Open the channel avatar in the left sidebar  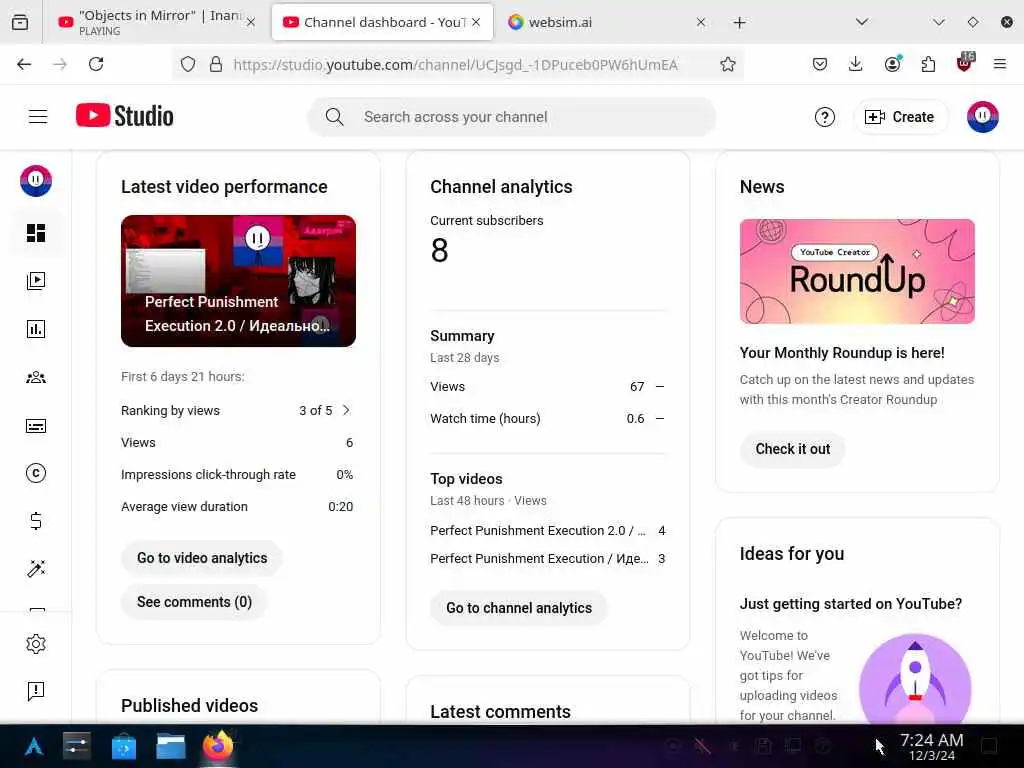coord(36,181)
